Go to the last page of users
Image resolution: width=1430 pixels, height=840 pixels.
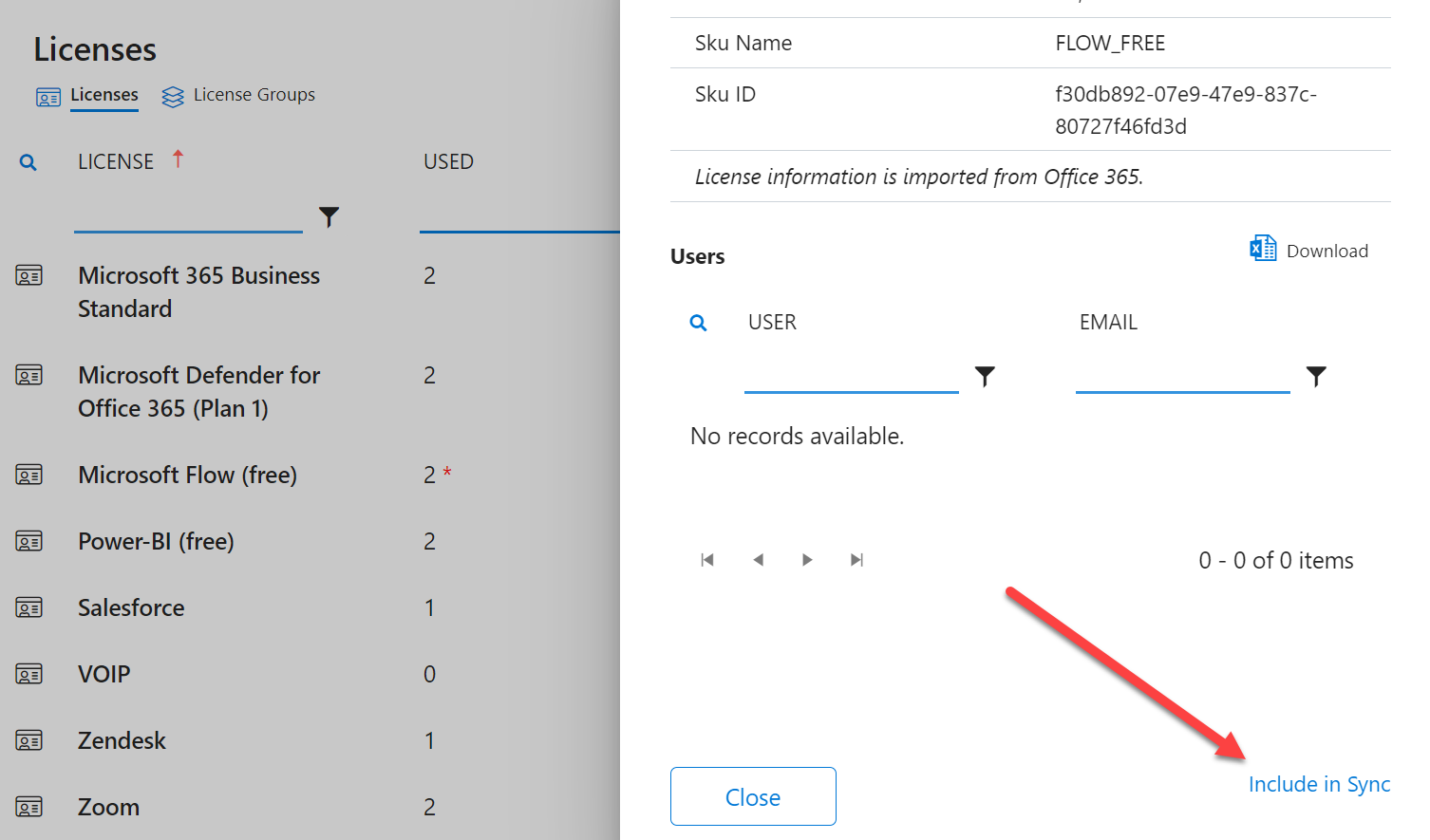point(856,560)
